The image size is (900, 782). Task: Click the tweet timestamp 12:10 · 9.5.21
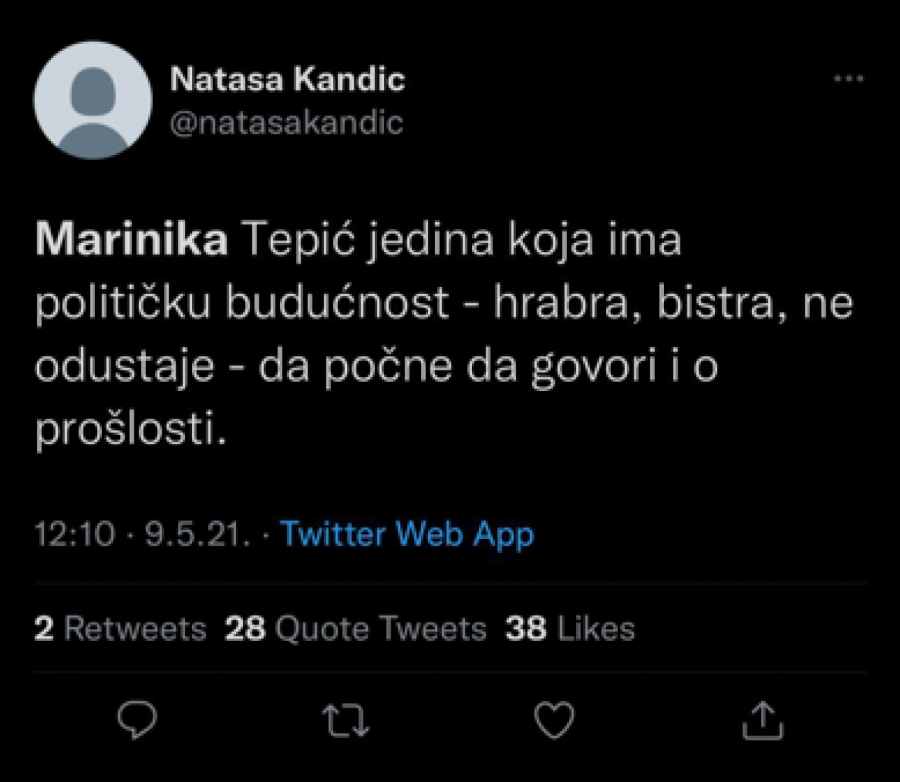(130, 535)
